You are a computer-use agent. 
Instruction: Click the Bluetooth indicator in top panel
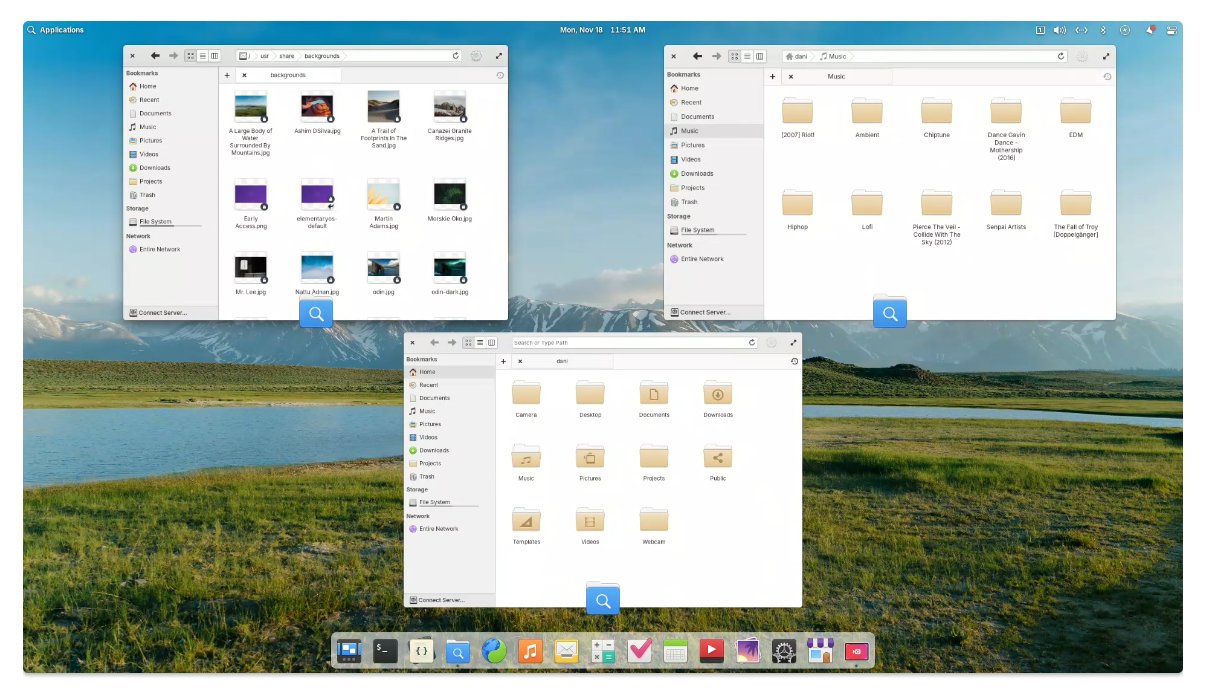[x=1103, y=30]
